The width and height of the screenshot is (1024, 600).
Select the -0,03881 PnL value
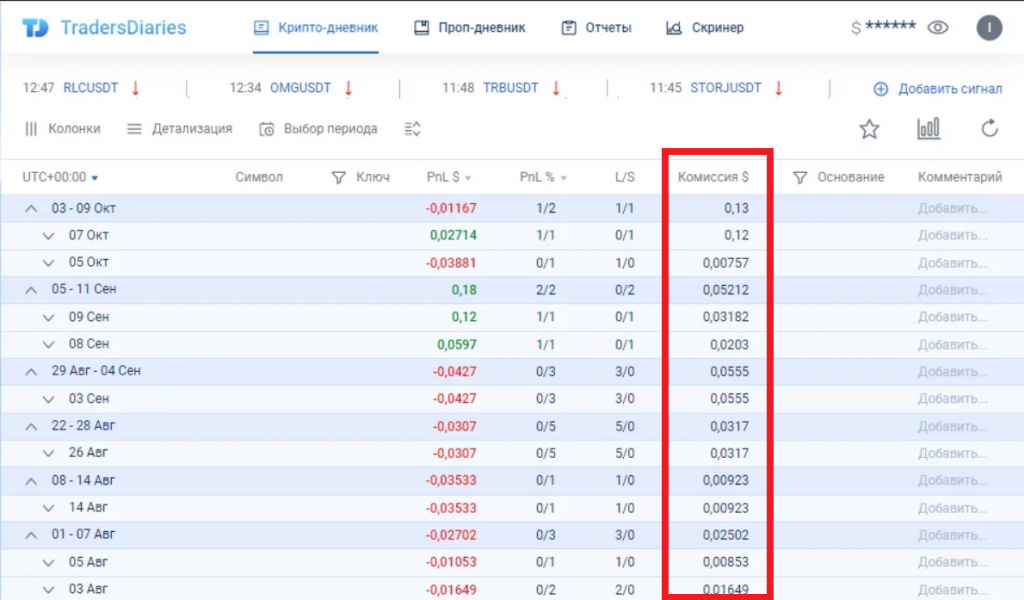[x=451, y=262]
